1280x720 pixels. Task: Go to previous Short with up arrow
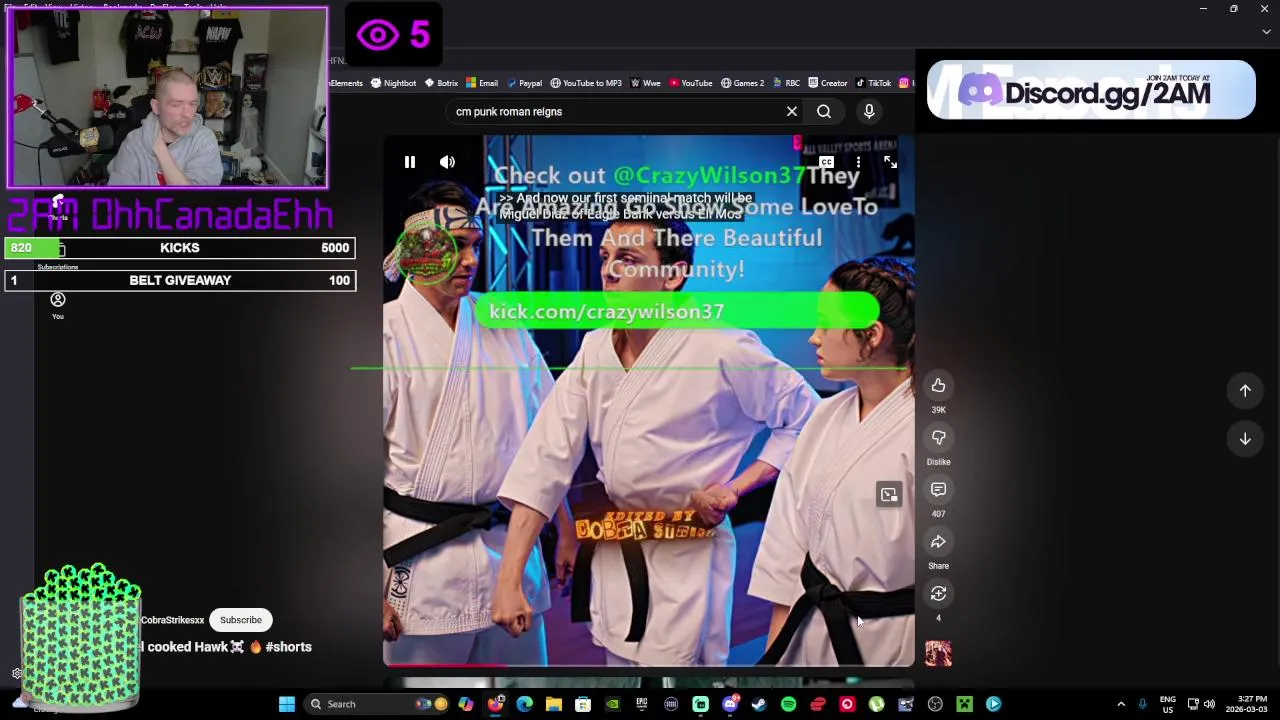1245,391
